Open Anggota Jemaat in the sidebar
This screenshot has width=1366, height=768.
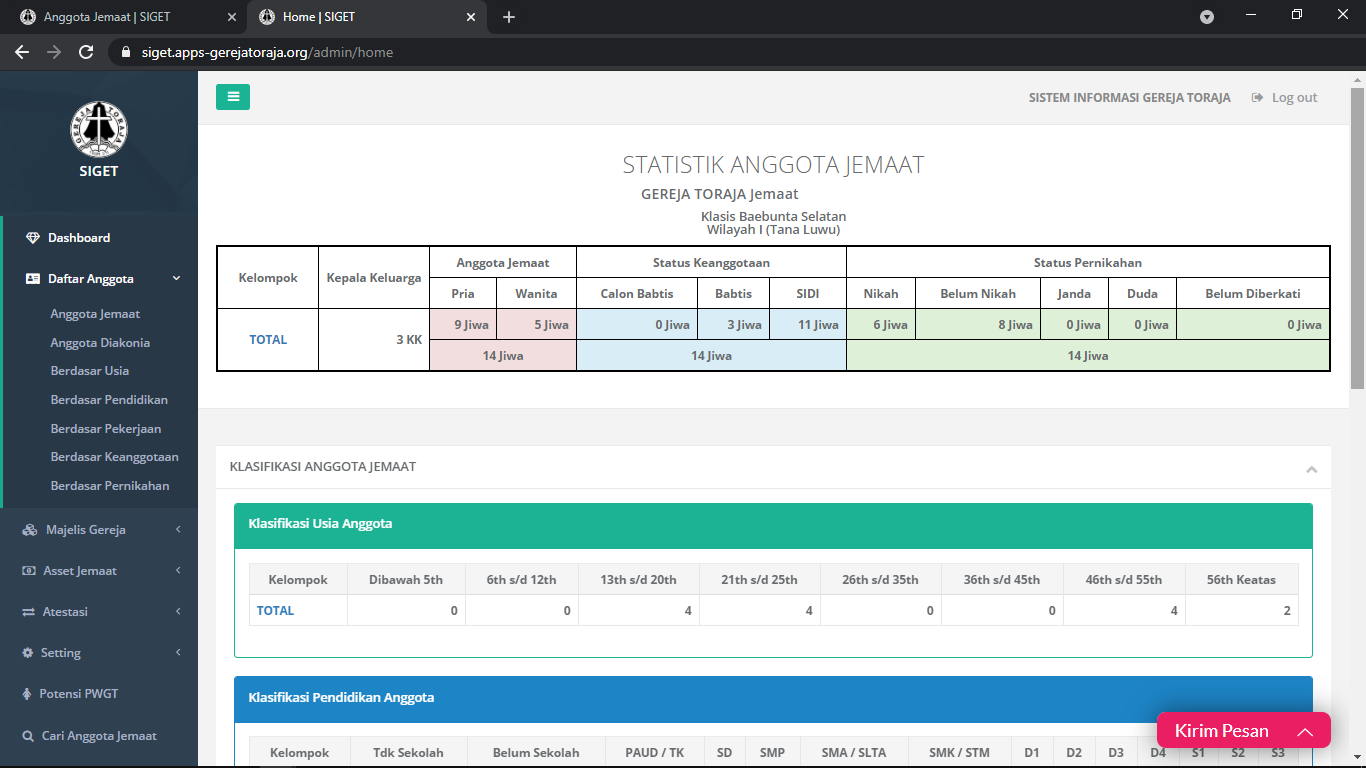click(95, 314)
